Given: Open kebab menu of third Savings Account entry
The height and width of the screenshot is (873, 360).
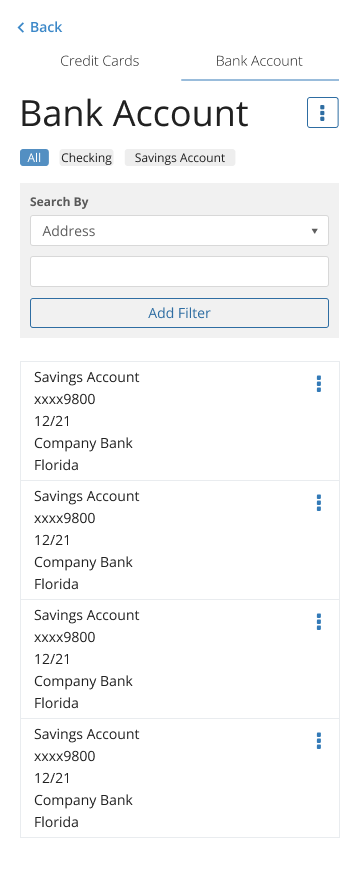Looking at the screenshot, I should (x=319, y=622).
